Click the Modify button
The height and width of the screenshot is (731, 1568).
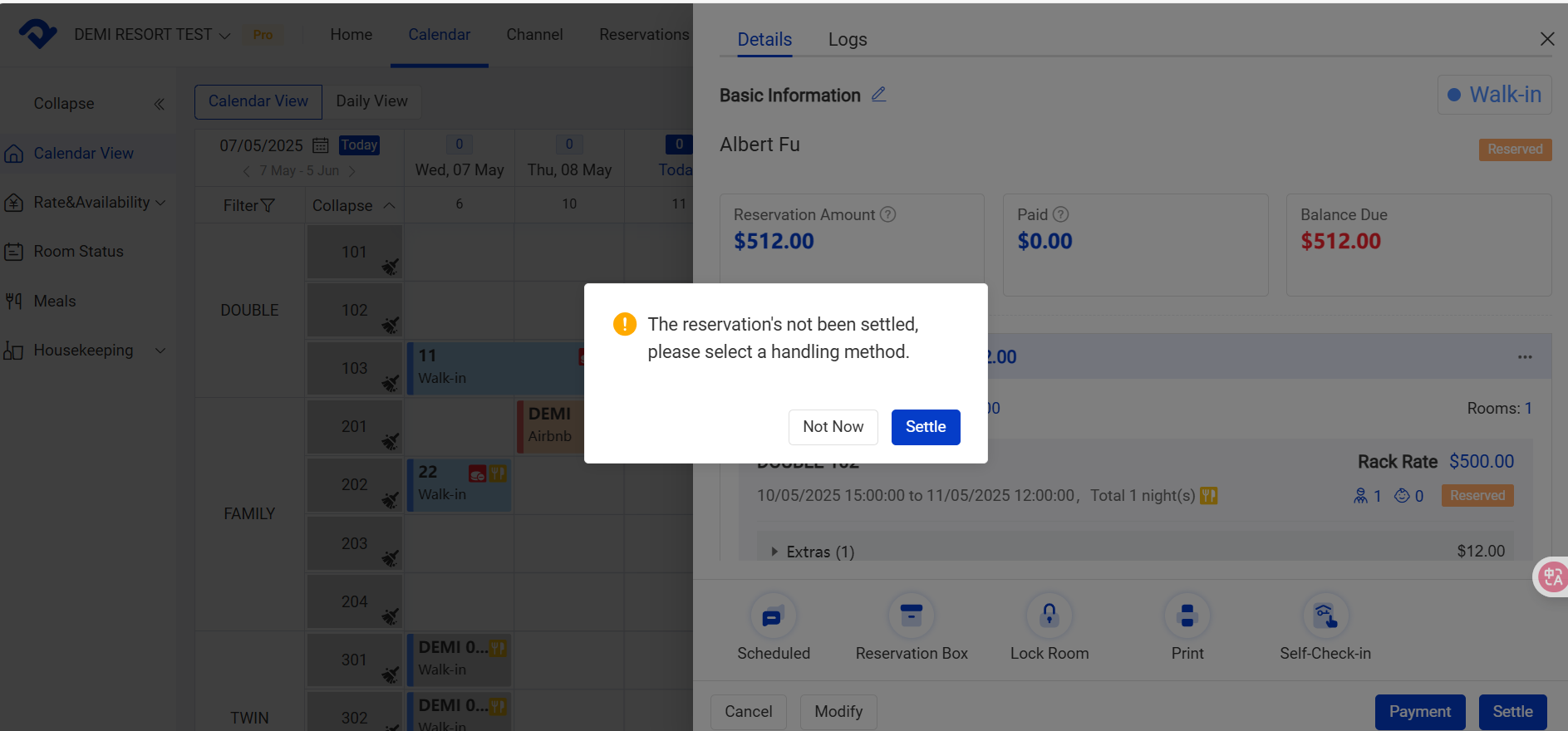click(838, 712)
